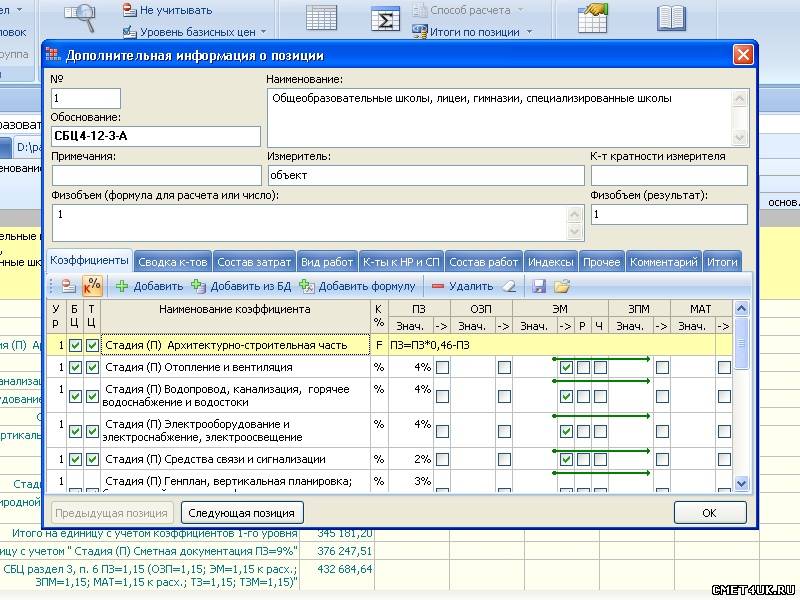Open the Не учитывать dropdown

[175, 10]
